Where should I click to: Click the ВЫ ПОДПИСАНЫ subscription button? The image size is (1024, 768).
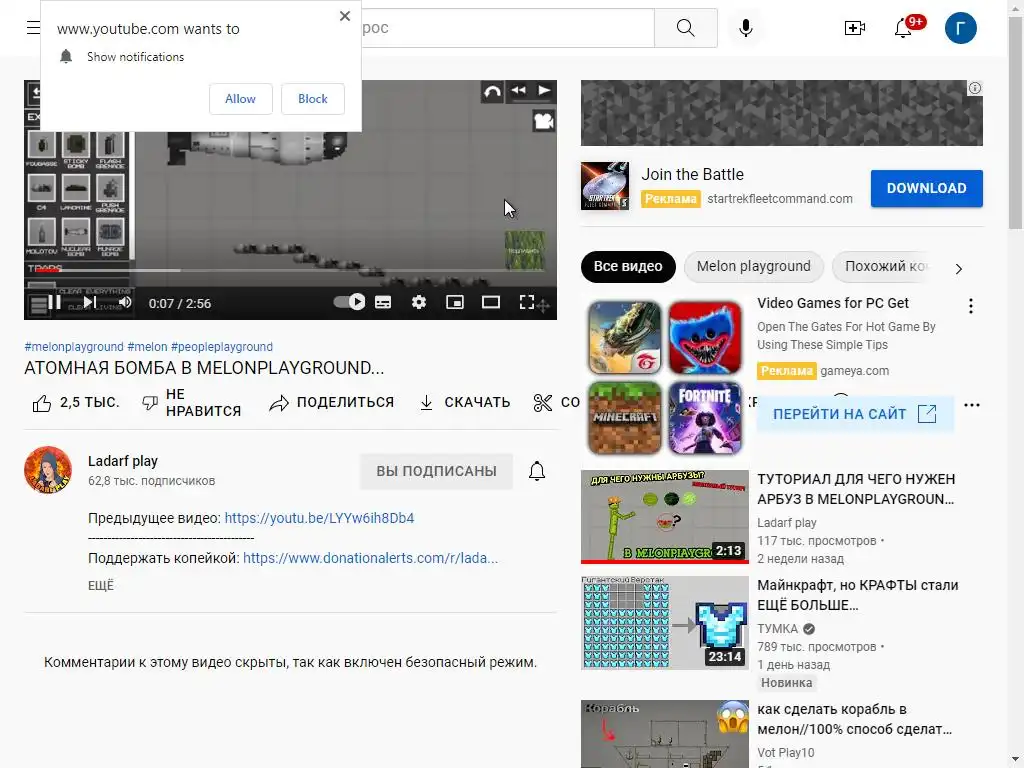[436, 471]
